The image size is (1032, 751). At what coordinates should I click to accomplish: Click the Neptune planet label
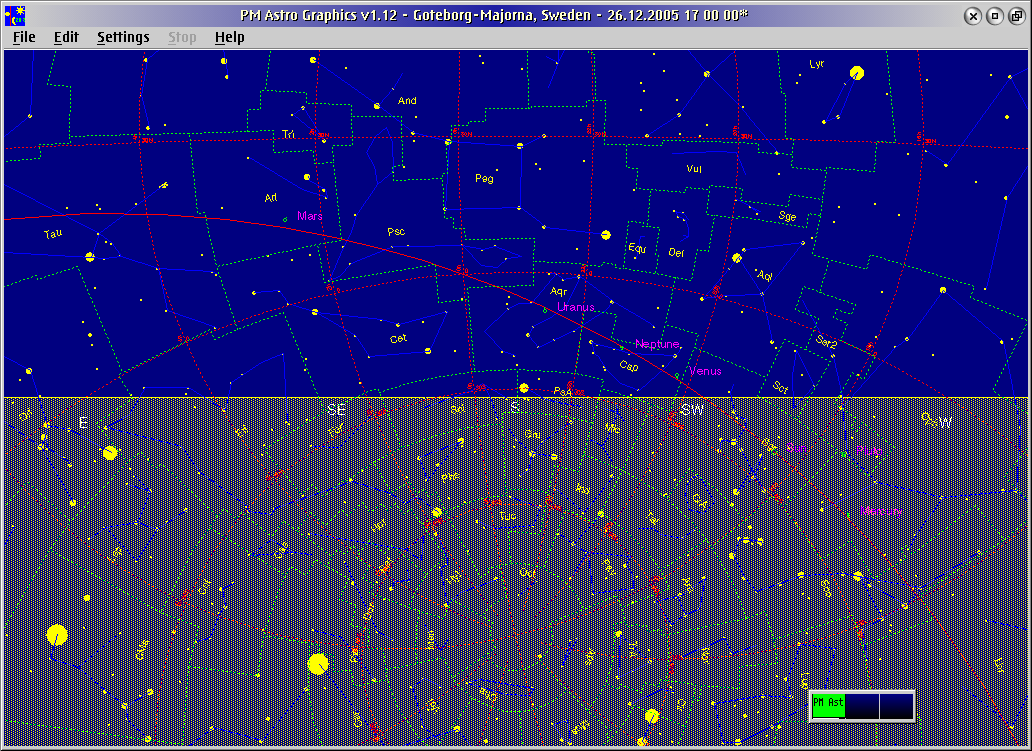pos(657,344)
